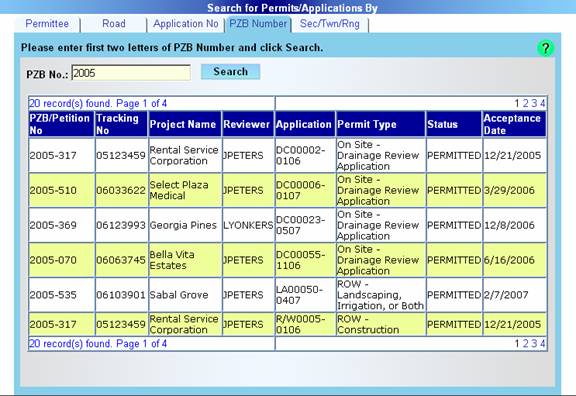
Task: Select petition number 2005-535
Action: click(53, 295)
